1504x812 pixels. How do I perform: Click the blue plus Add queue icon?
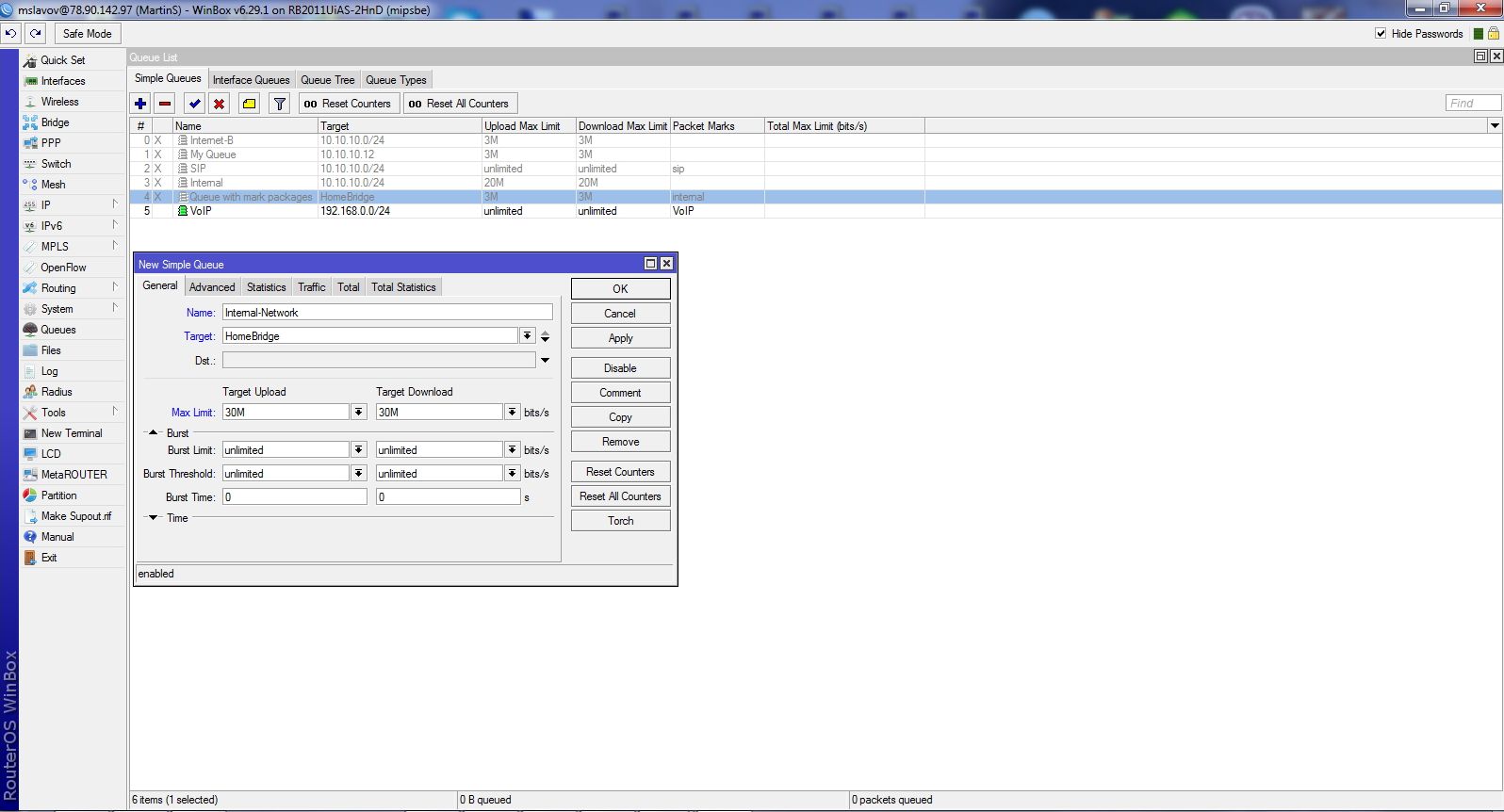(140, 104)
